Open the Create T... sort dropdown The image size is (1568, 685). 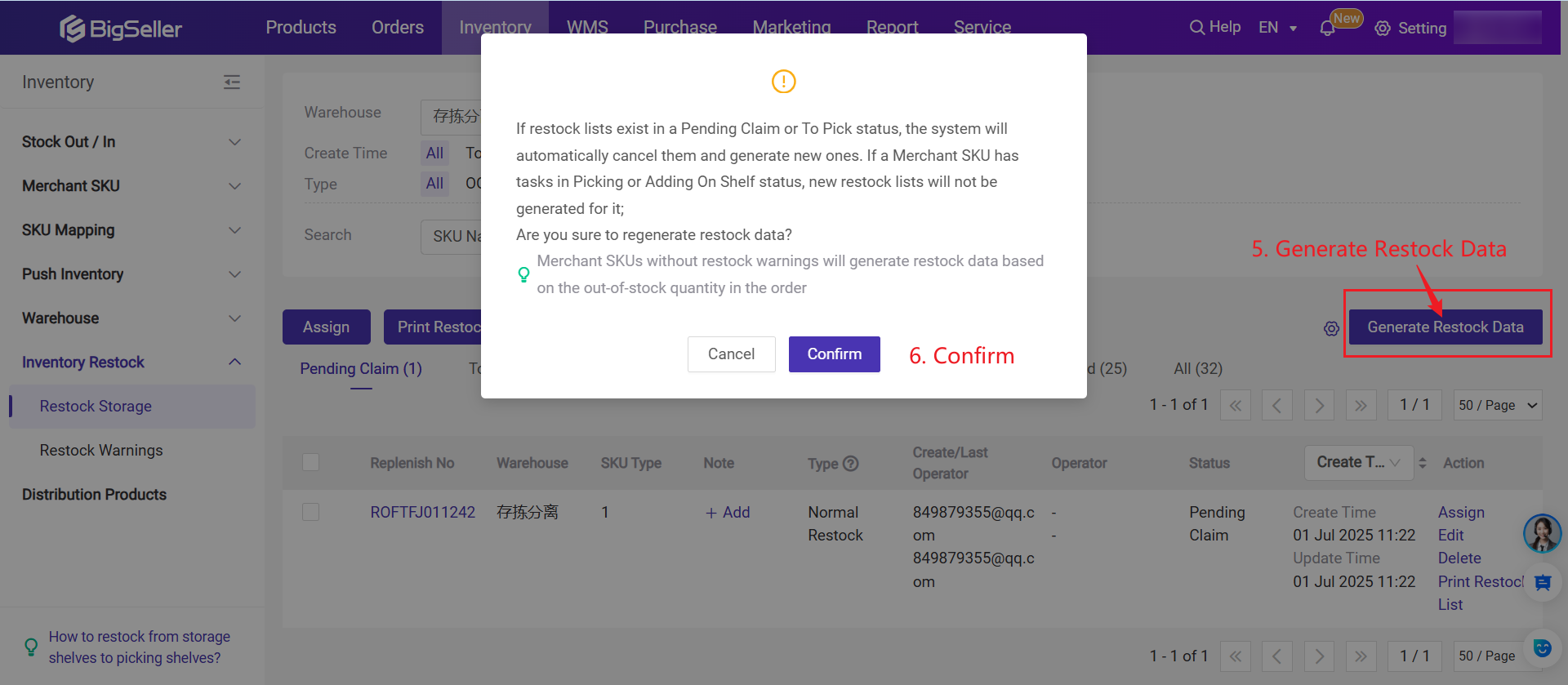[1359, 462]
